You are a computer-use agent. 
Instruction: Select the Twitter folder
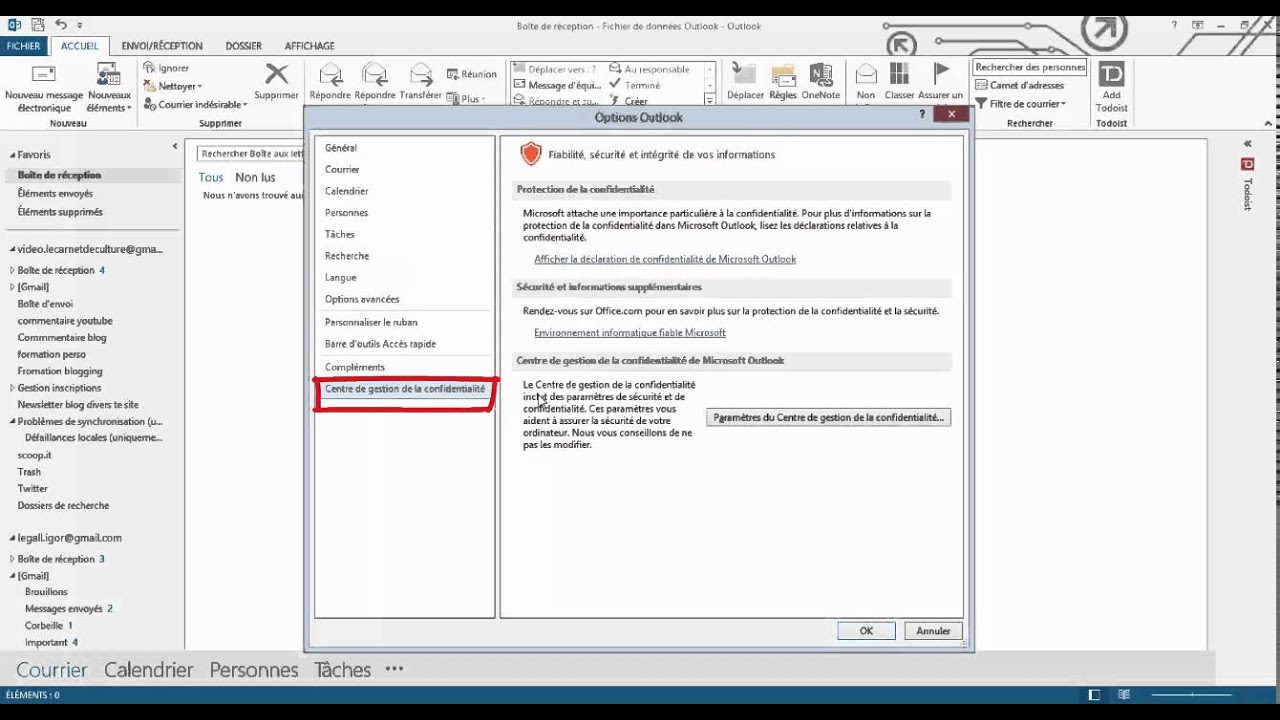(32, 489)
